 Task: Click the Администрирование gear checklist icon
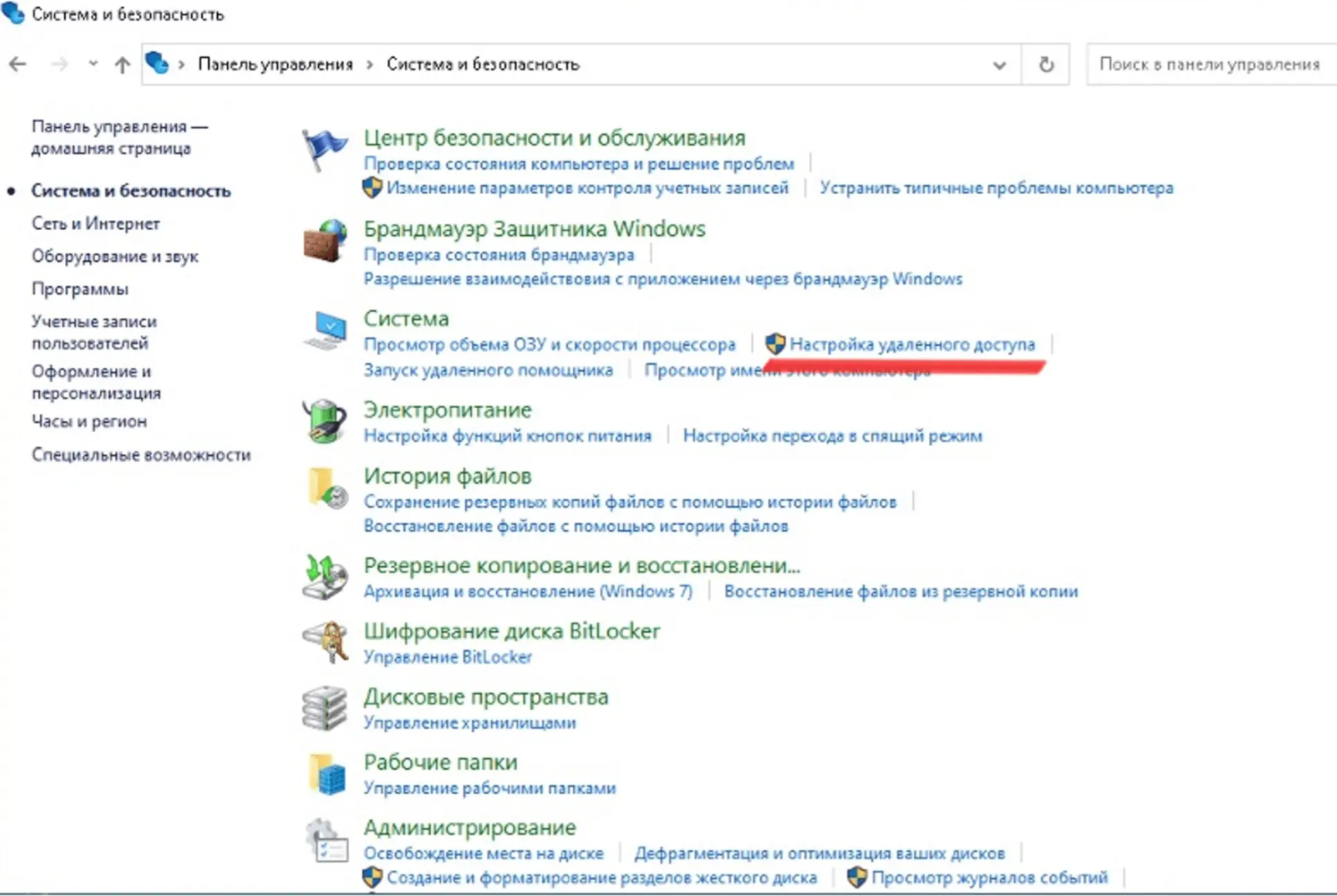tap(326, 841)
